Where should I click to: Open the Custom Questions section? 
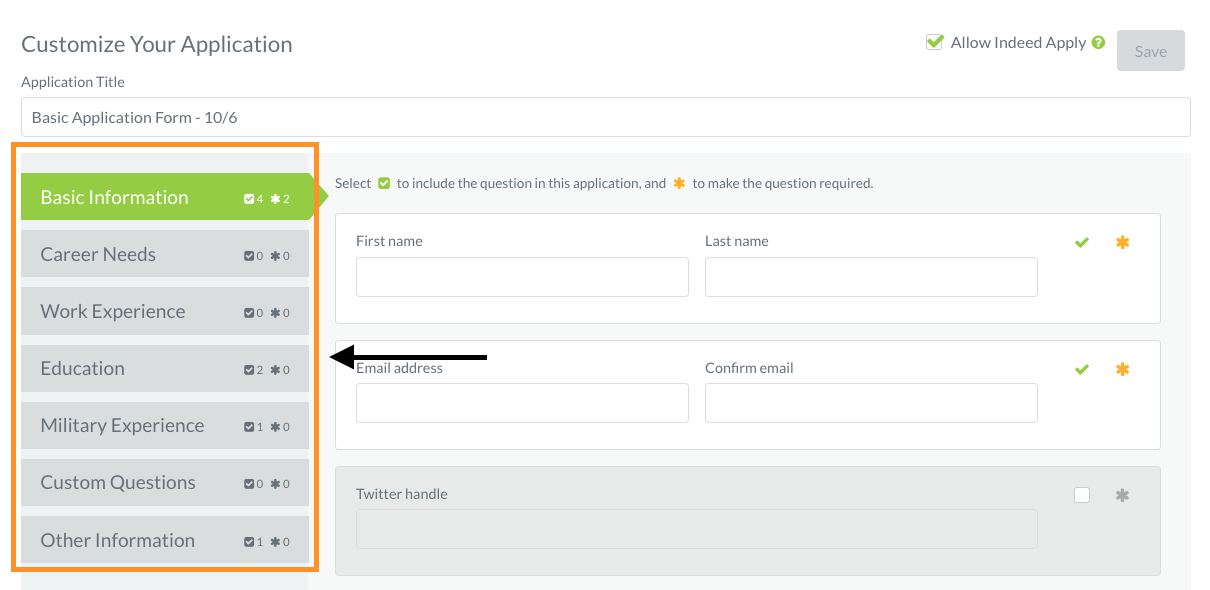pos(165,482)
